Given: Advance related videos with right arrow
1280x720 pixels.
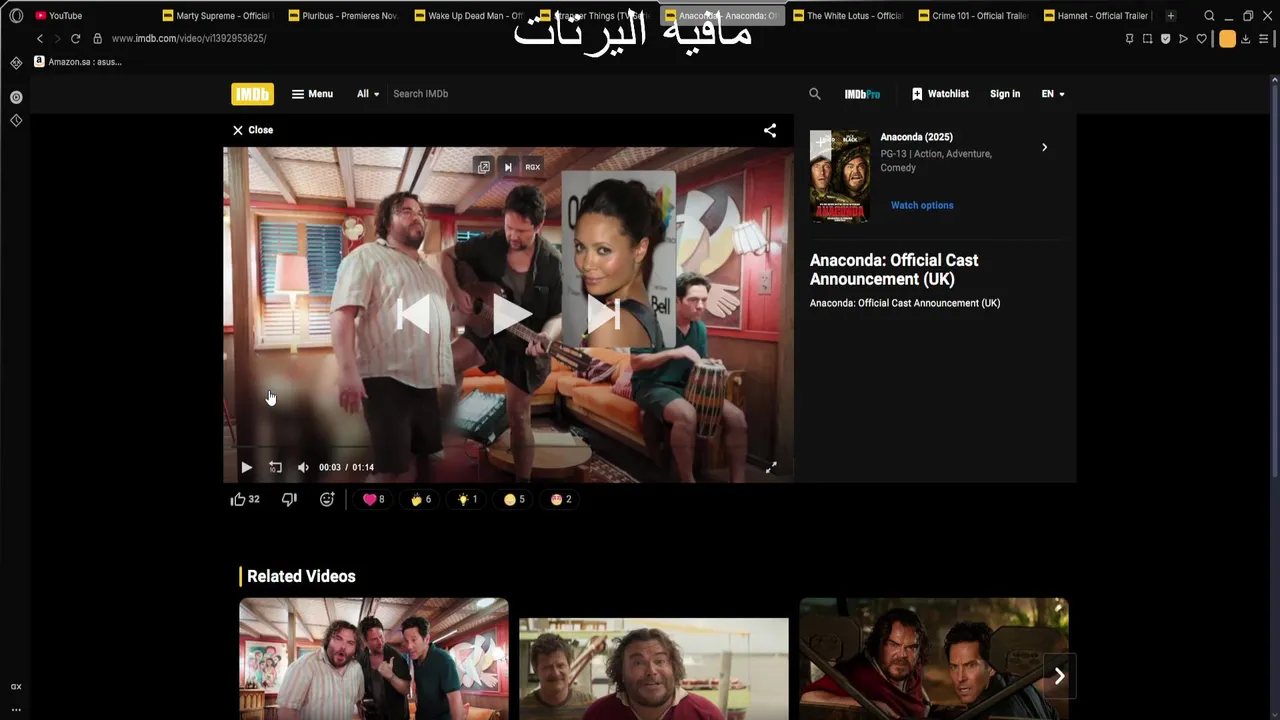Looking at the screenshot, I should pos(1060,676).
